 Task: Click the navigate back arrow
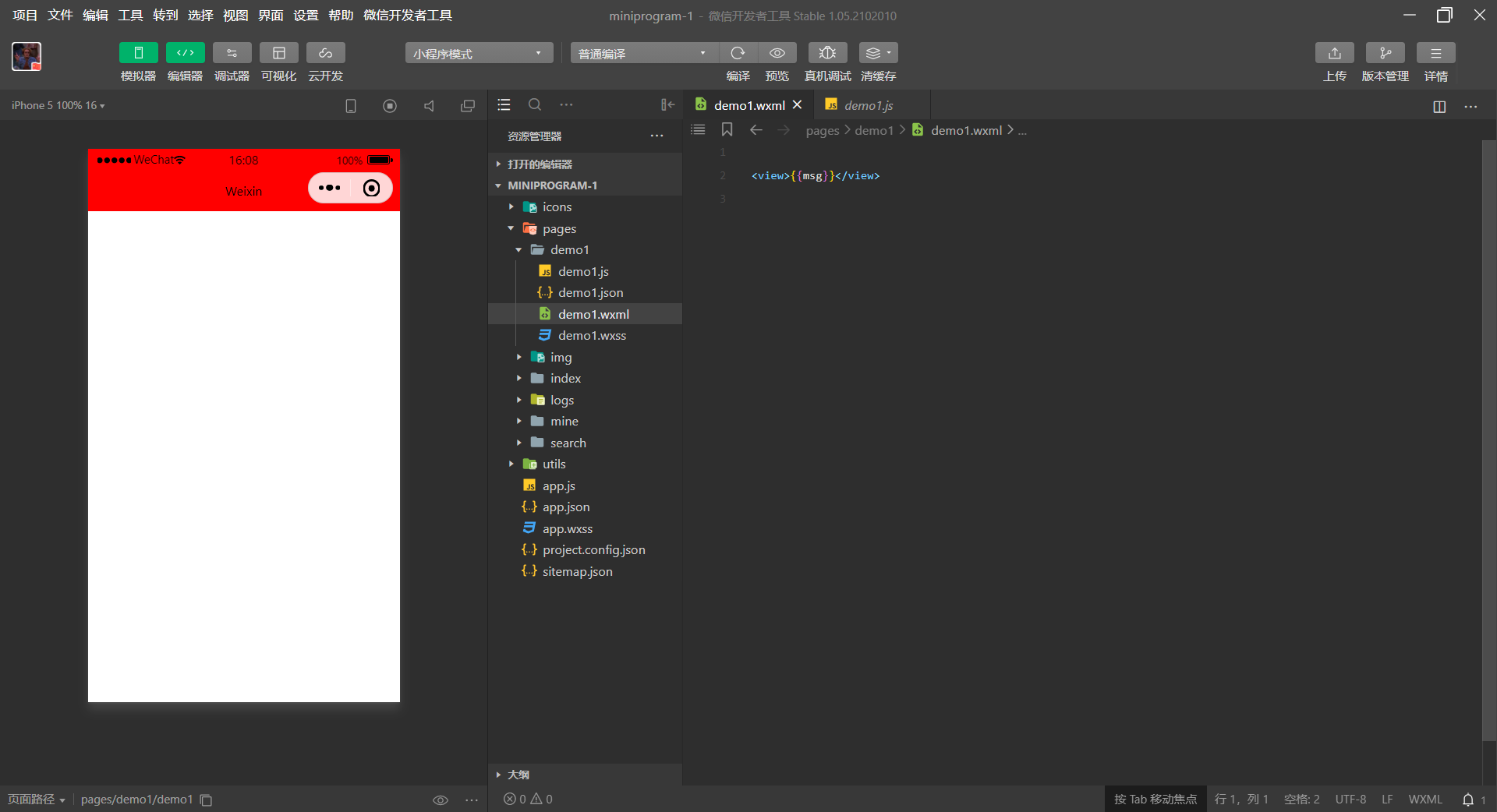pos(756,129)
